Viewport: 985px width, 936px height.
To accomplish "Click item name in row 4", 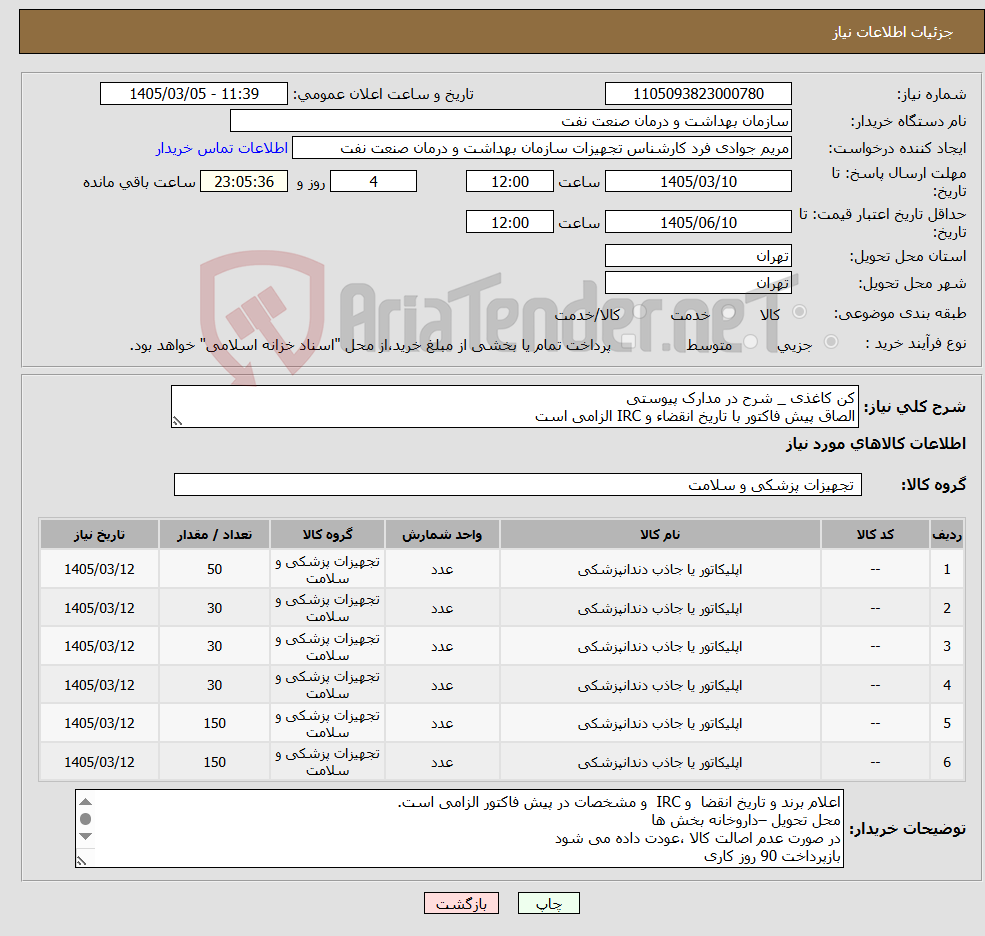I will [x=660, y=685].
